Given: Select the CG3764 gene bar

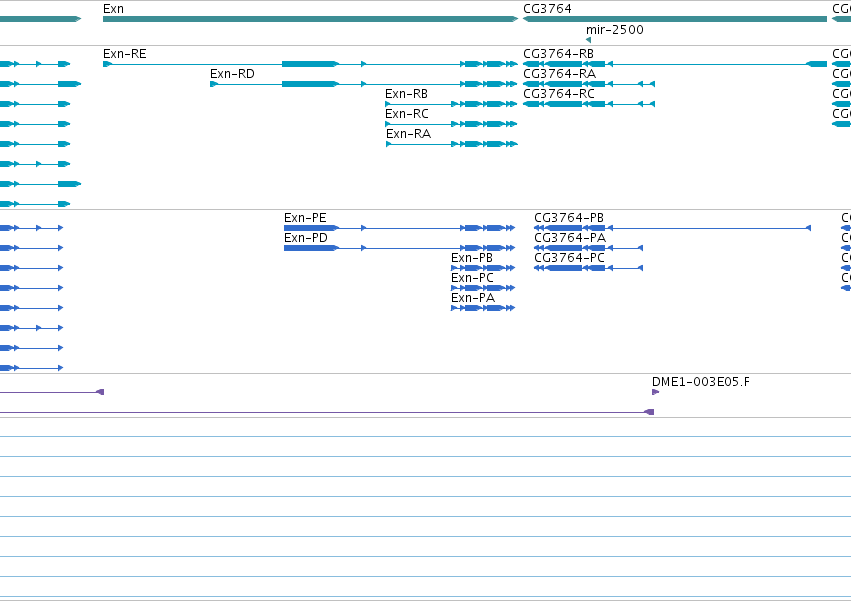Looking at the screenshot, I should pos(675,19).
